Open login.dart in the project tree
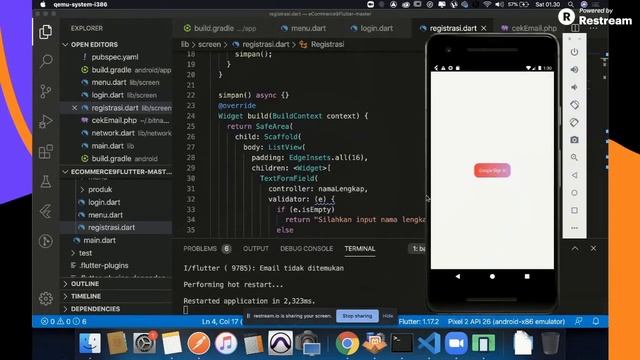 tap(104, 202)
